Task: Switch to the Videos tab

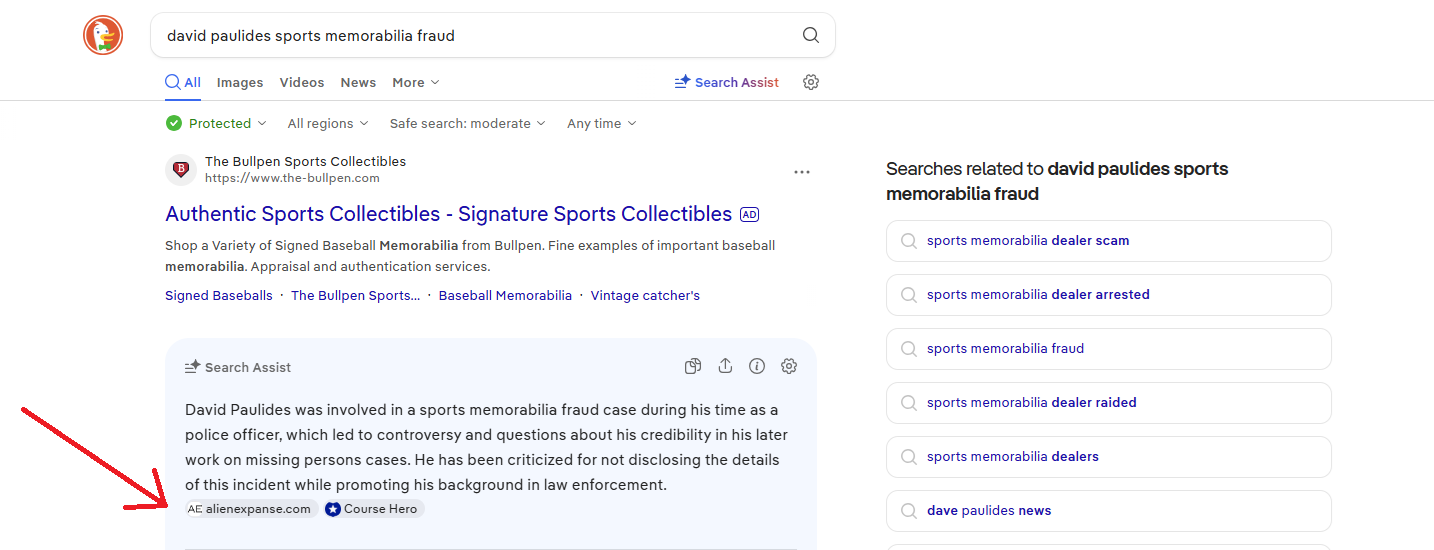Action: coord(302,82)
